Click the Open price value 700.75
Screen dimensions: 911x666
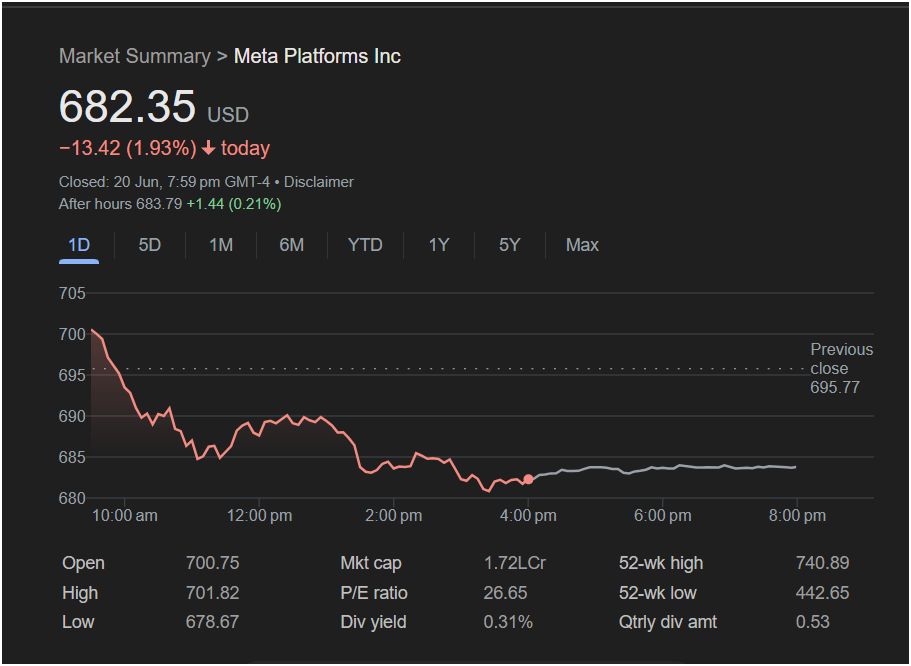(x=212, y=563)
